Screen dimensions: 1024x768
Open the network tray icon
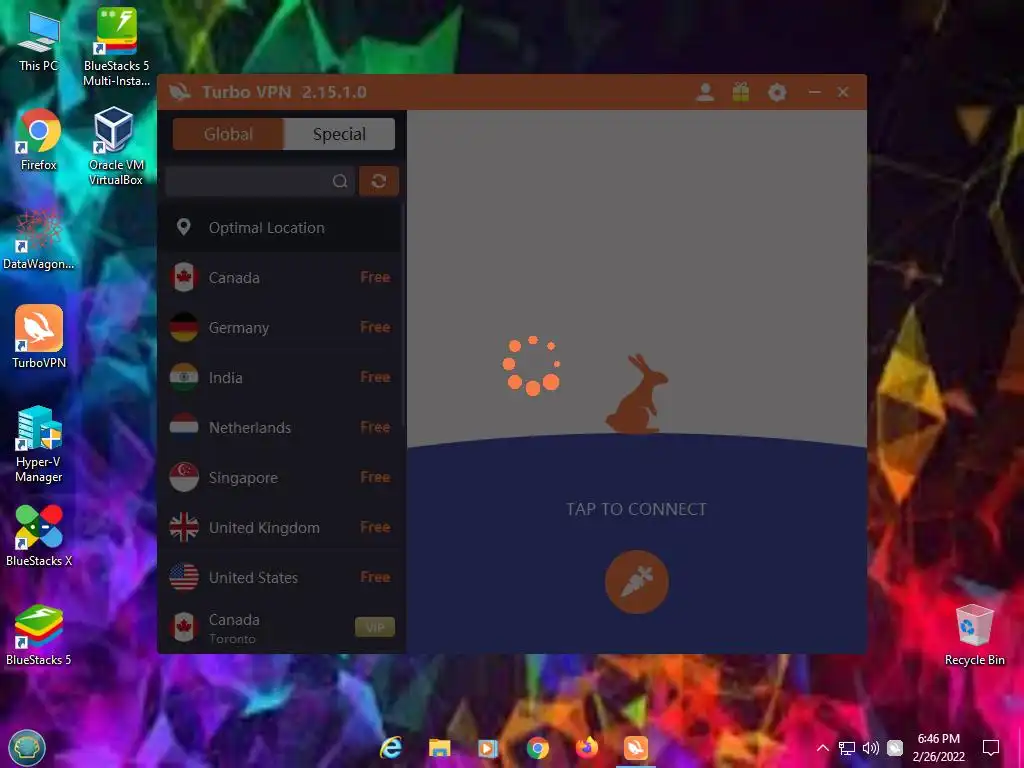[x=847, y=748]
